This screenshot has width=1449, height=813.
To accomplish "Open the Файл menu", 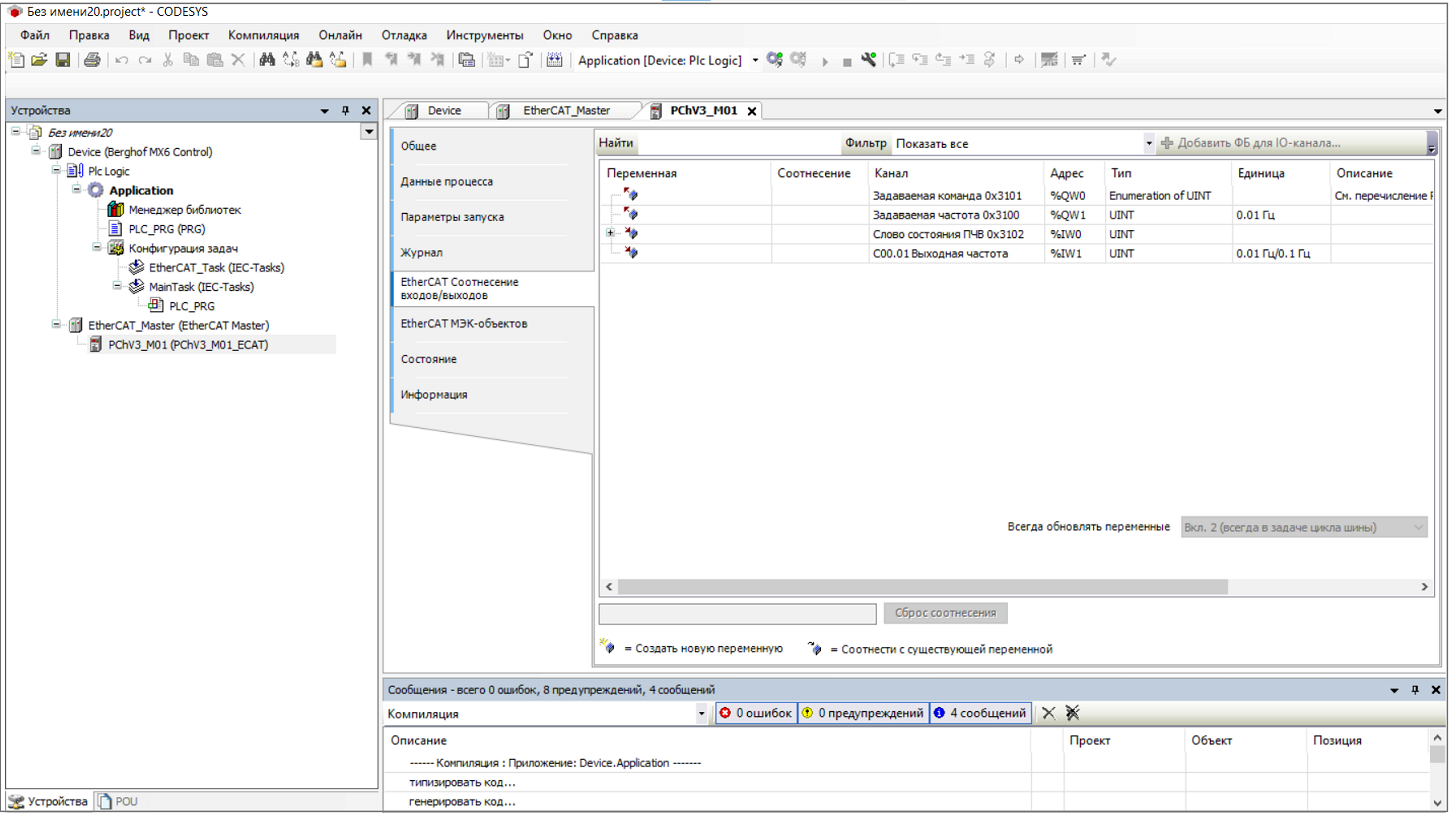I will (35, 35).
